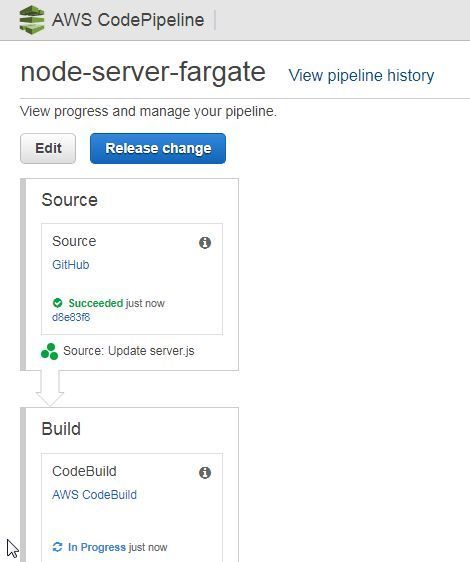Click transition arrow between Source and Build
The width and height of the screenshot is (470, 562).
[50, 388]
